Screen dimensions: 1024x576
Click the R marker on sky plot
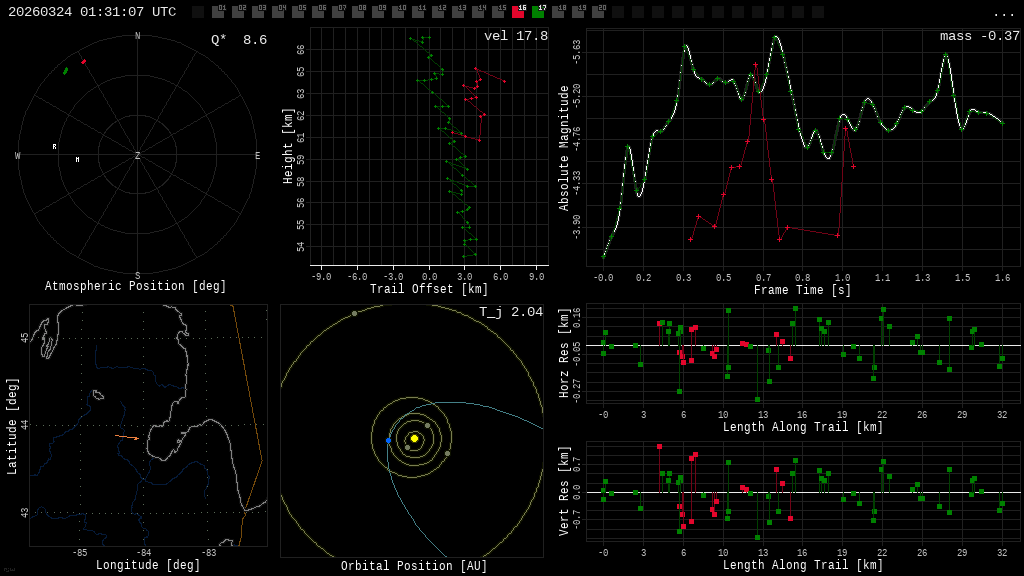[x=54, y=147]
